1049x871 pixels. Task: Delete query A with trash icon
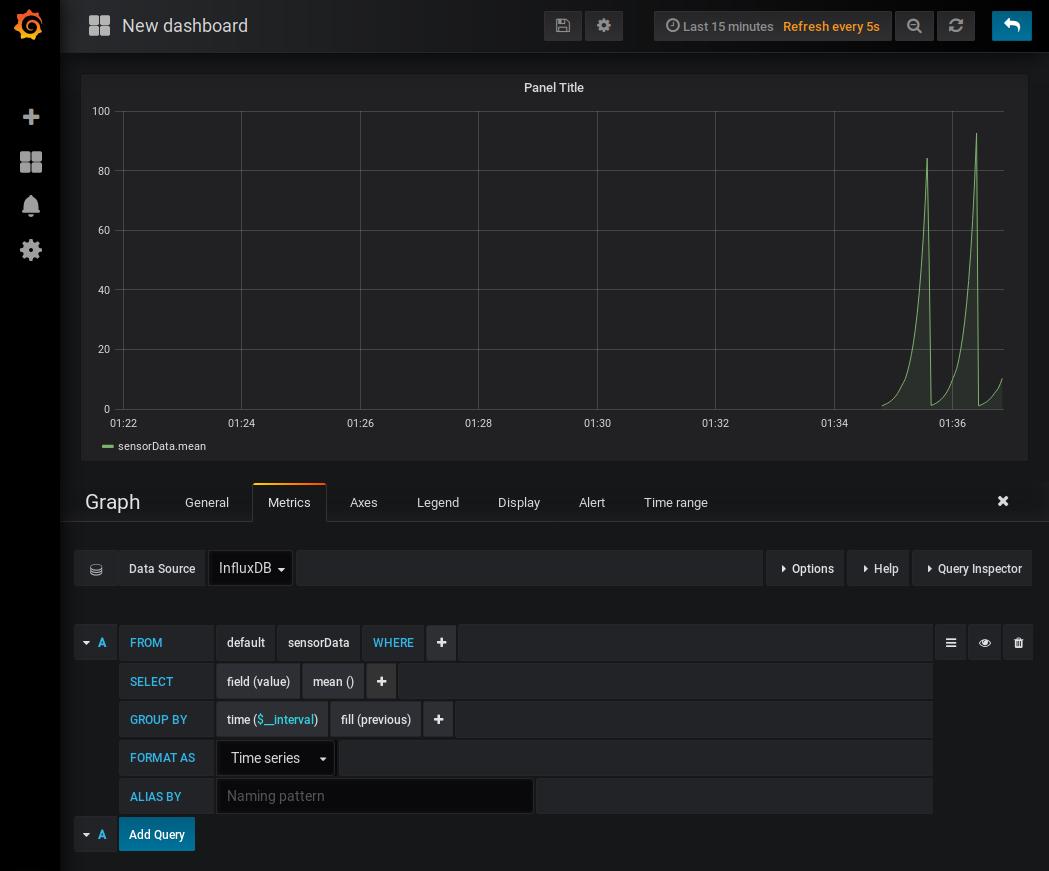[x=1018, y=643]
